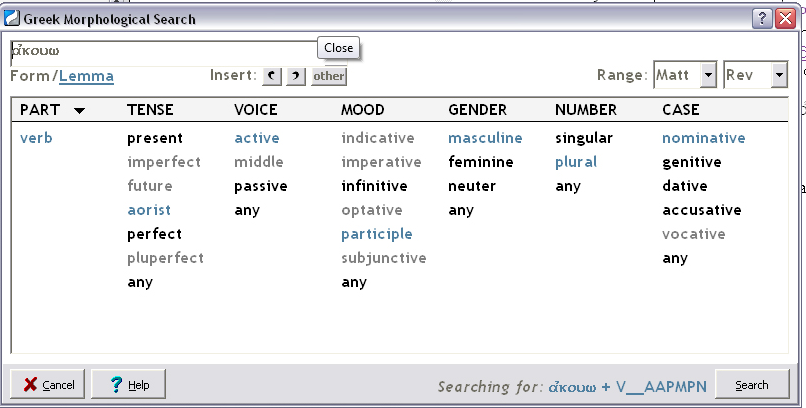Screen dimensions: 806x408
Task: Click the TENSE column header
Action: [150, 110]
